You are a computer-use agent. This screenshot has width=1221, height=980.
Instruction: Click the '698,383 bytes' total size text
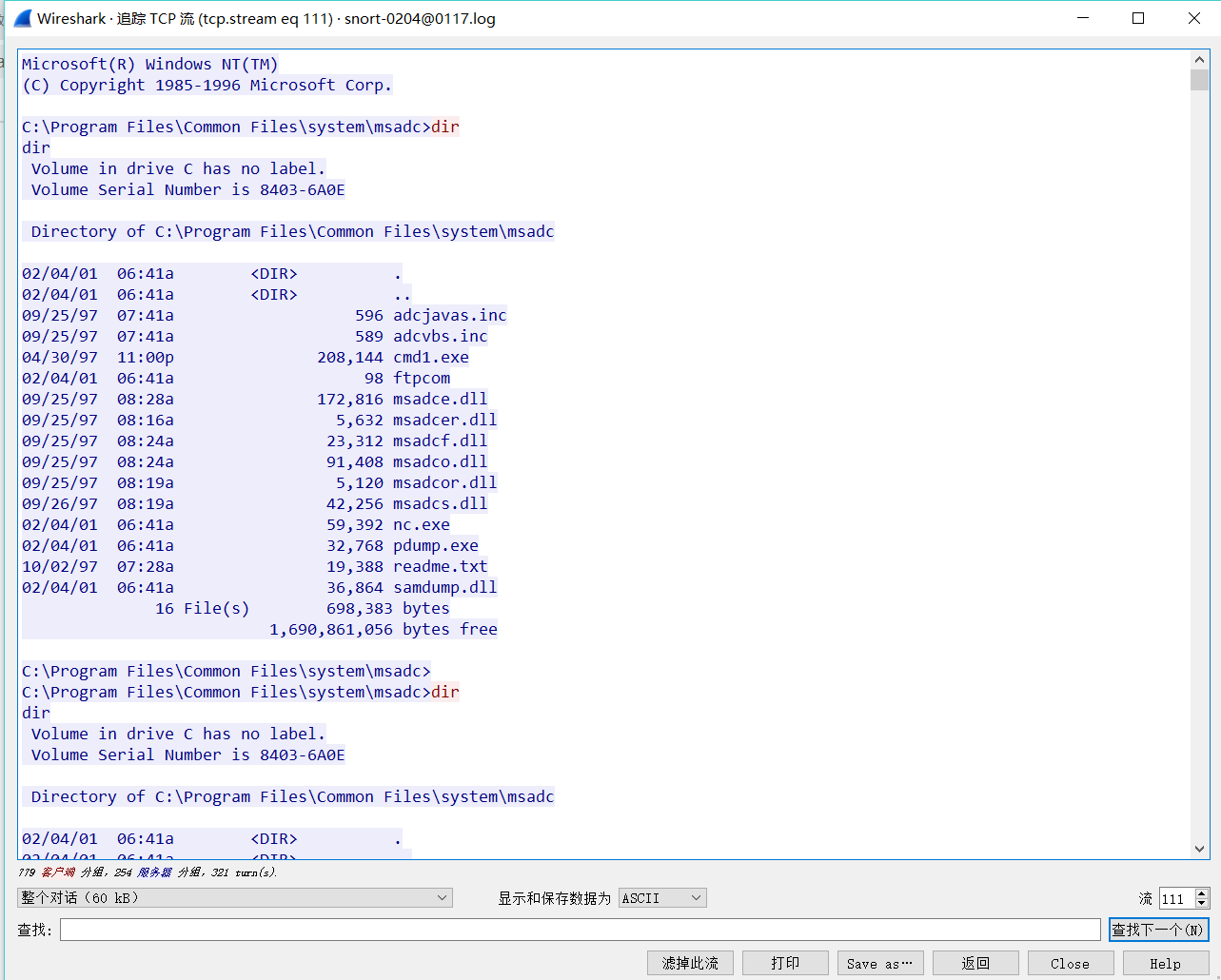(388, 608)
